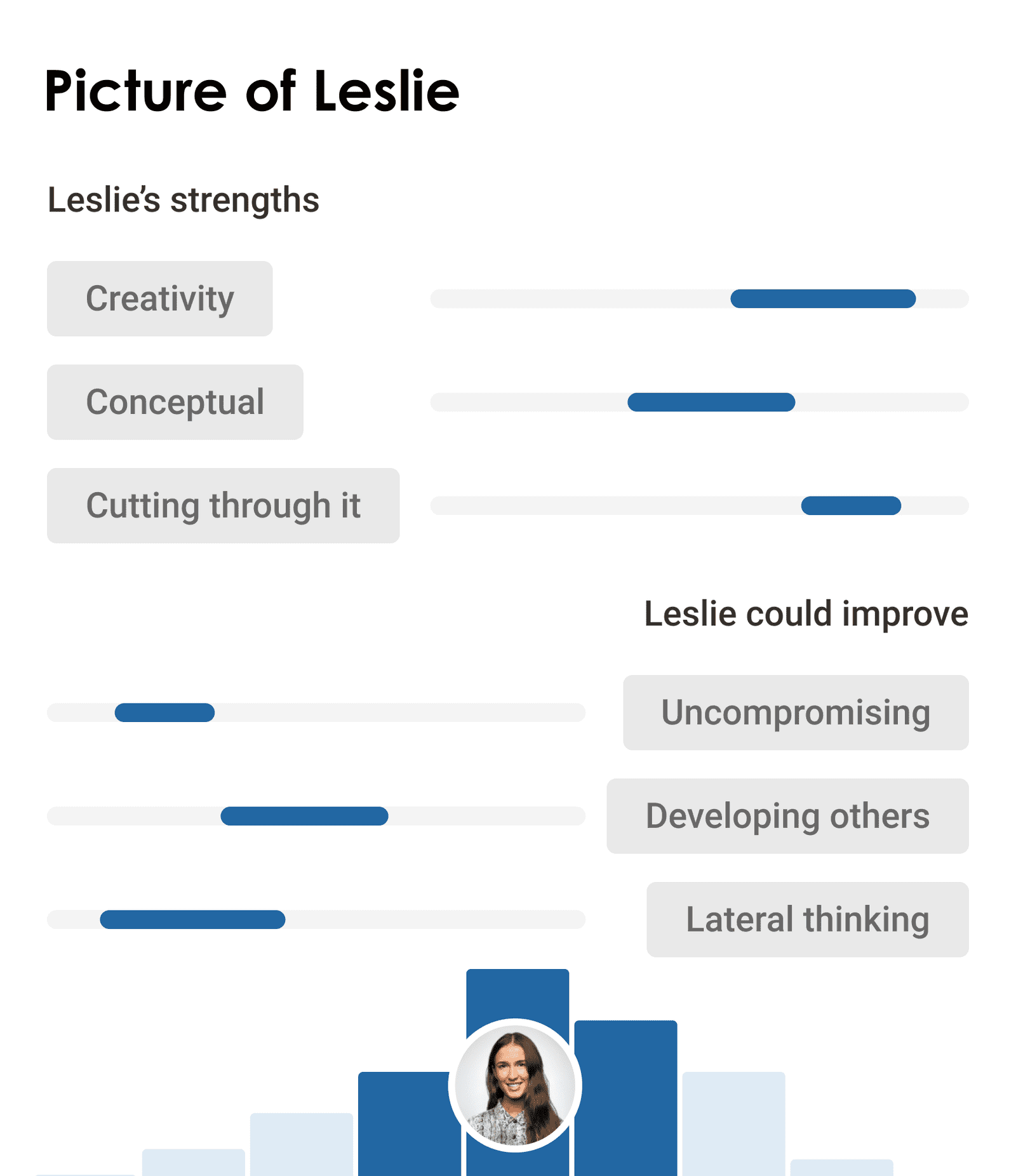Click the Creativity strength tag
Image resolution: width=1016 pixels, height=1176 pixels.
[x=159, y=298]
